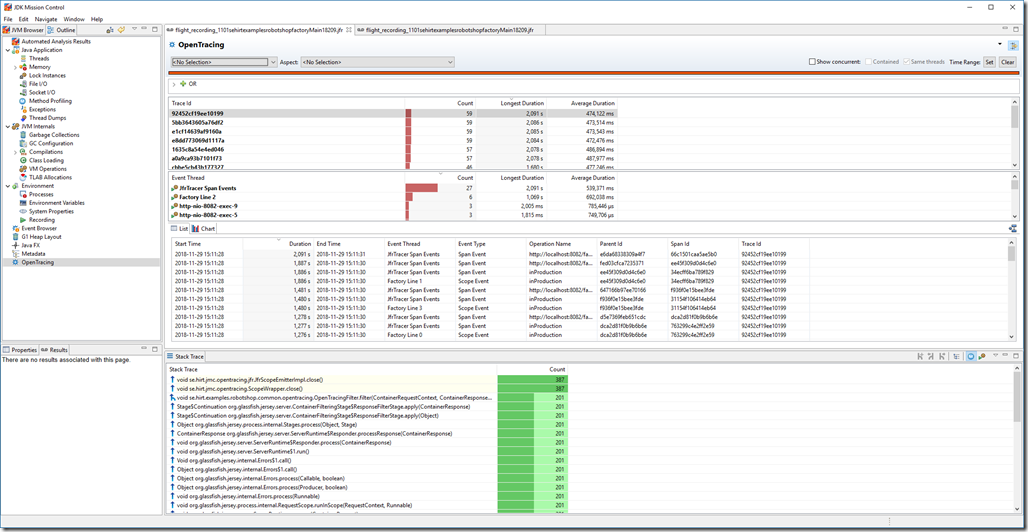Click the first frame-grouping icon in Stack Trace toolbar
Viewport: 1028px width, 532px height.
point(920,356)
